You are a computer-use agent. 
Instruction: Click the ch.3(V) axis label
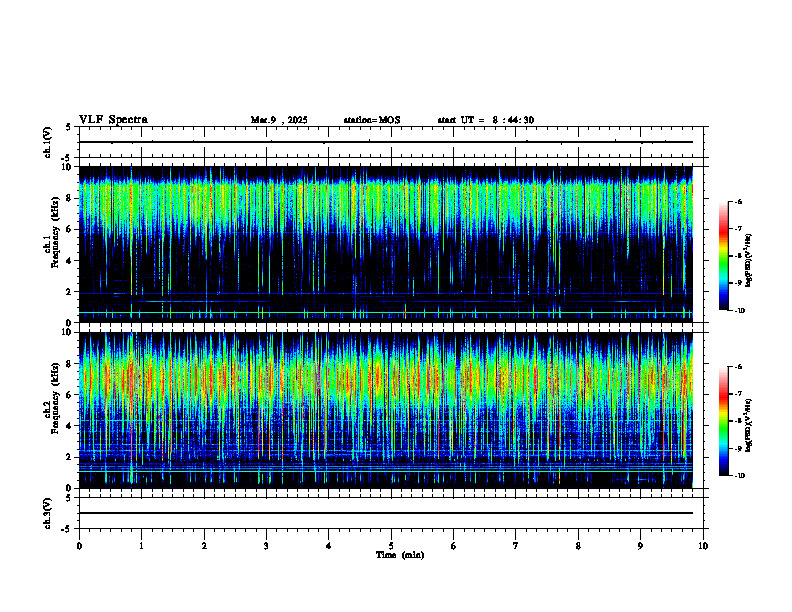tap(47, 513)
